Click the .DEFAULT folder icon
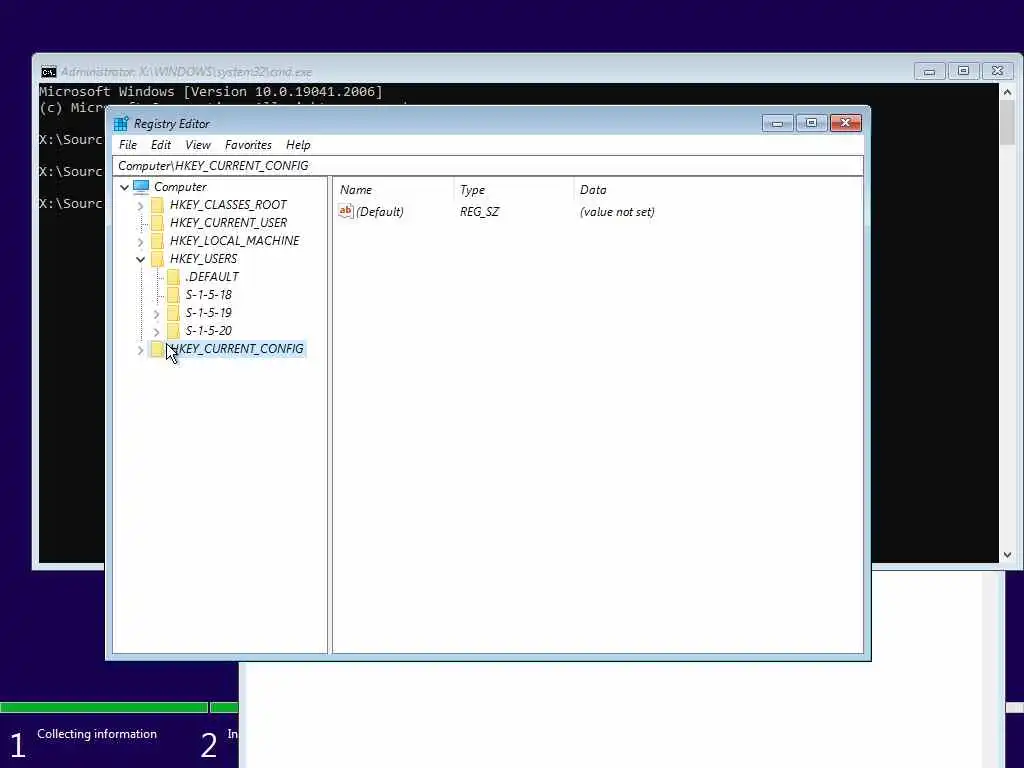The width and height of the screenshot is (1024, 768). [173, 277]
